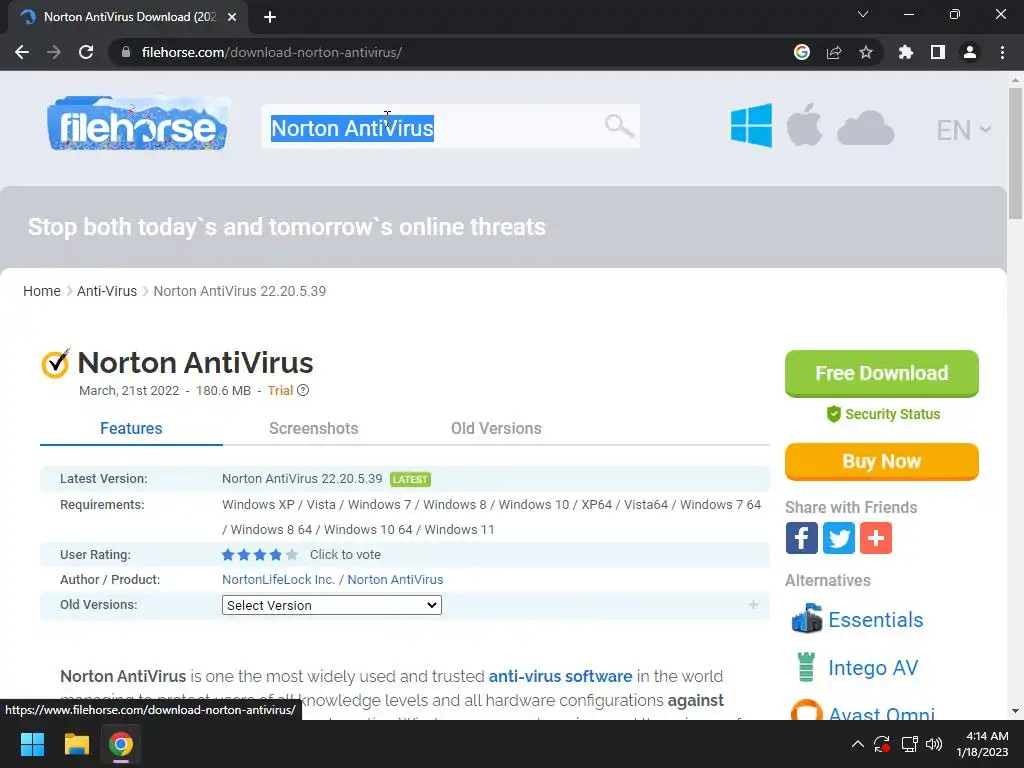Click the LATEST version badge

click(410, 479)
